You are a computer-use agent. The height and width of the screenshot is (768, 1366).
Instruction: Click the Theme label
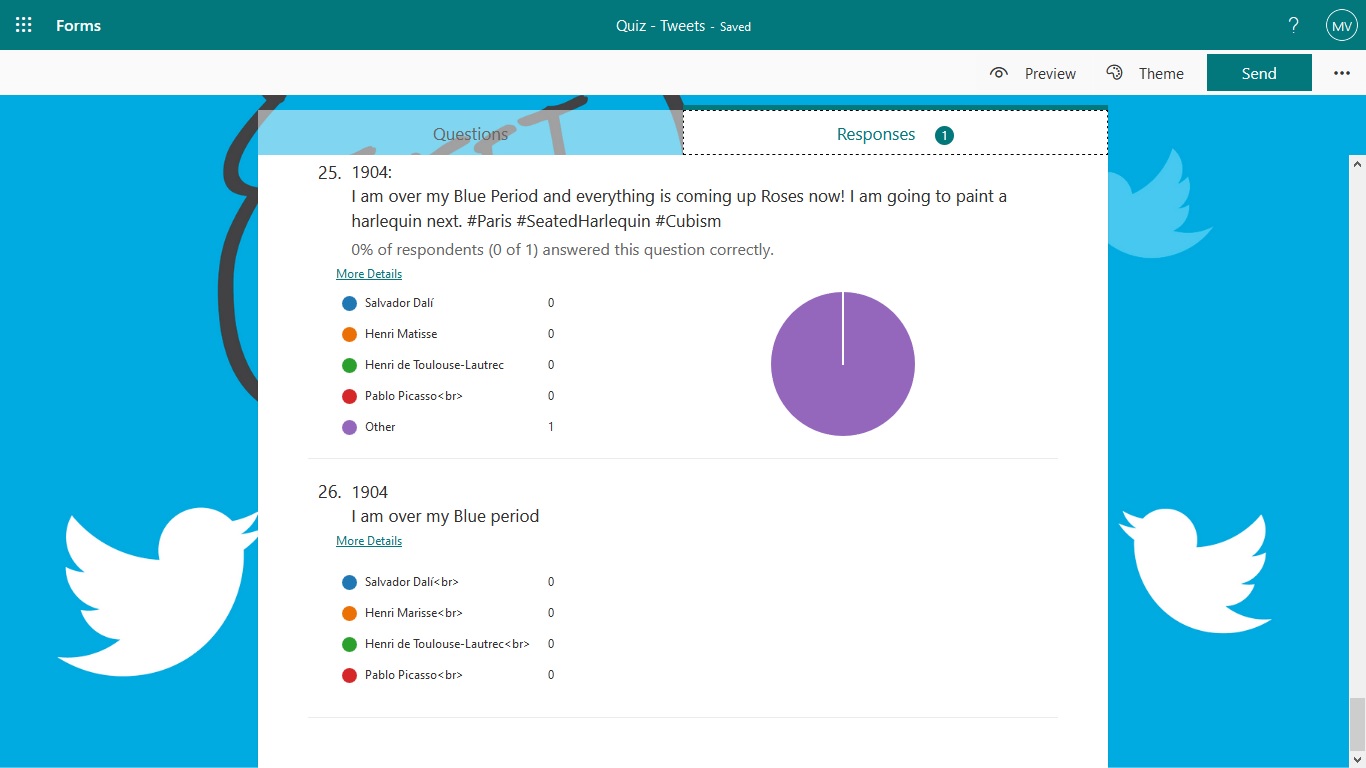1161,73
